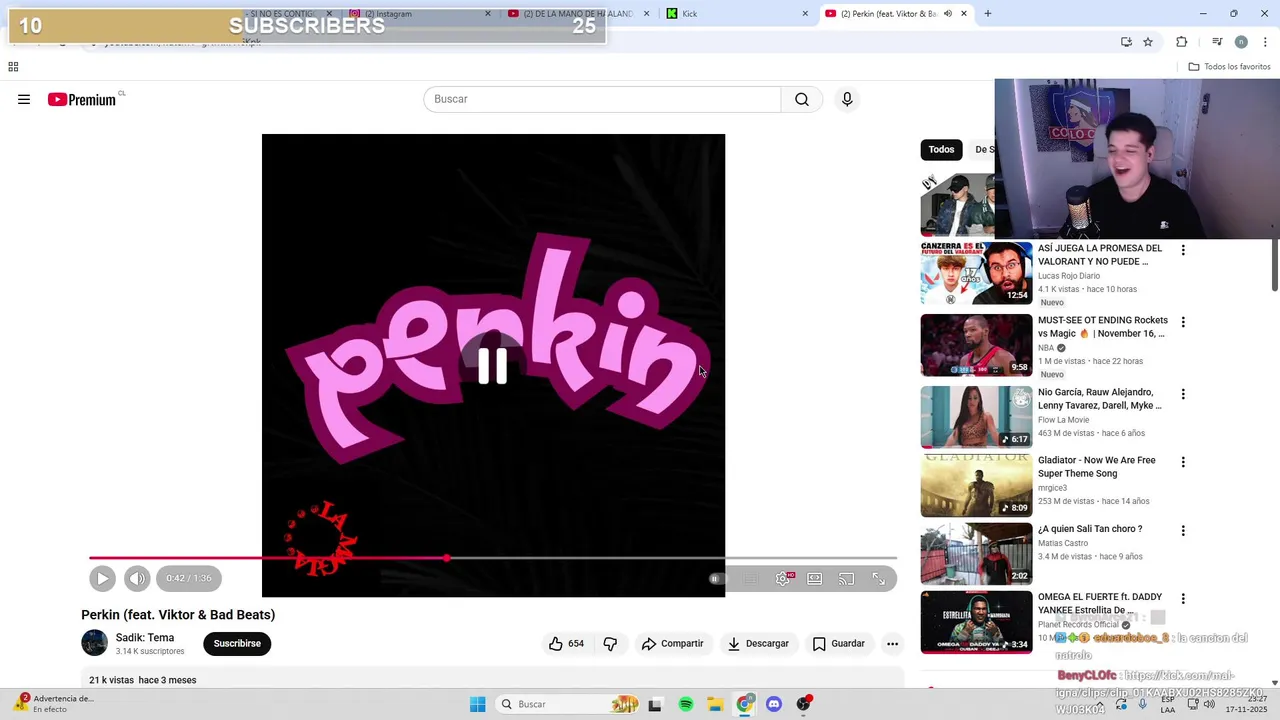Select the Todos filter chip
Screen dimensions: 1280x720
tap(941, 149)
